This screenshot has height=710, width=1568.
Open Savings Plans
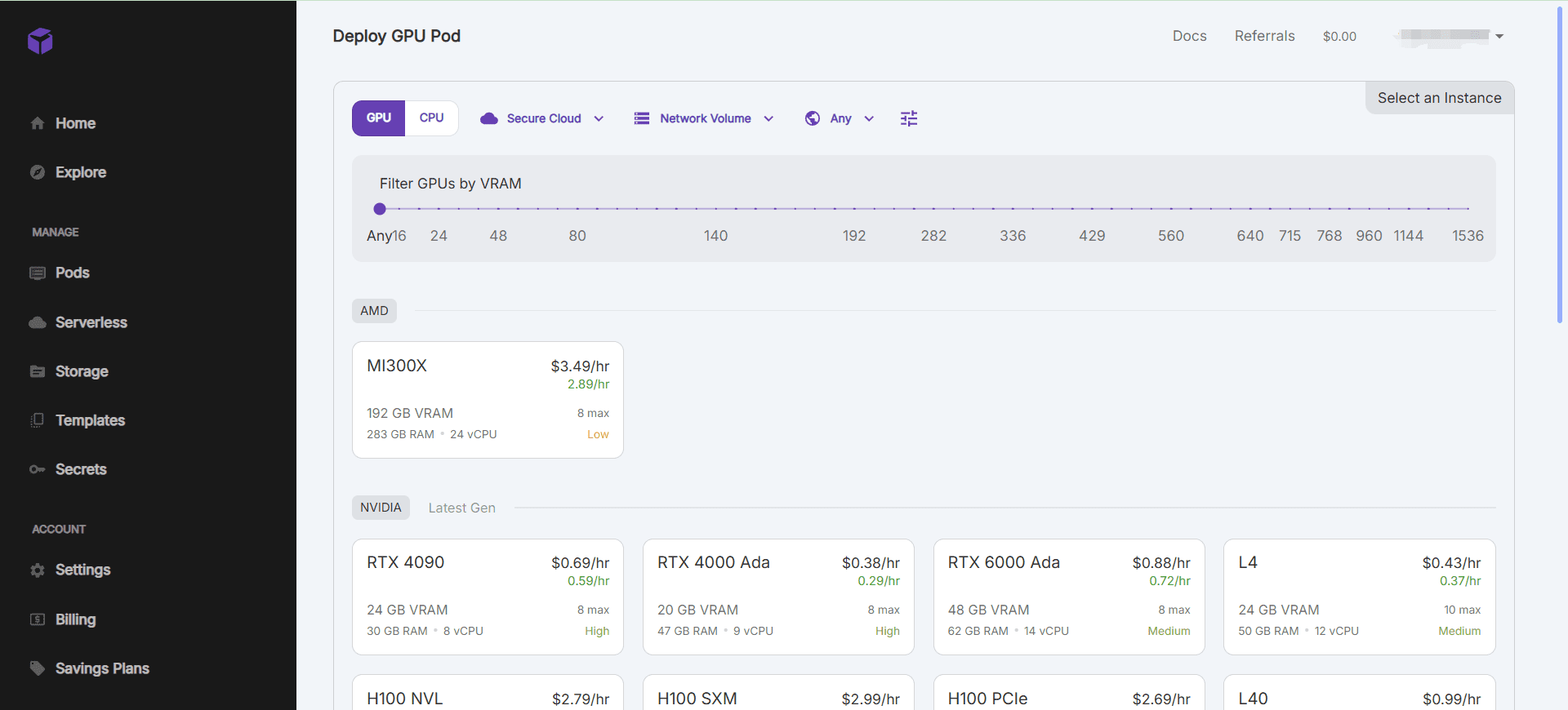tap(102, 668)
